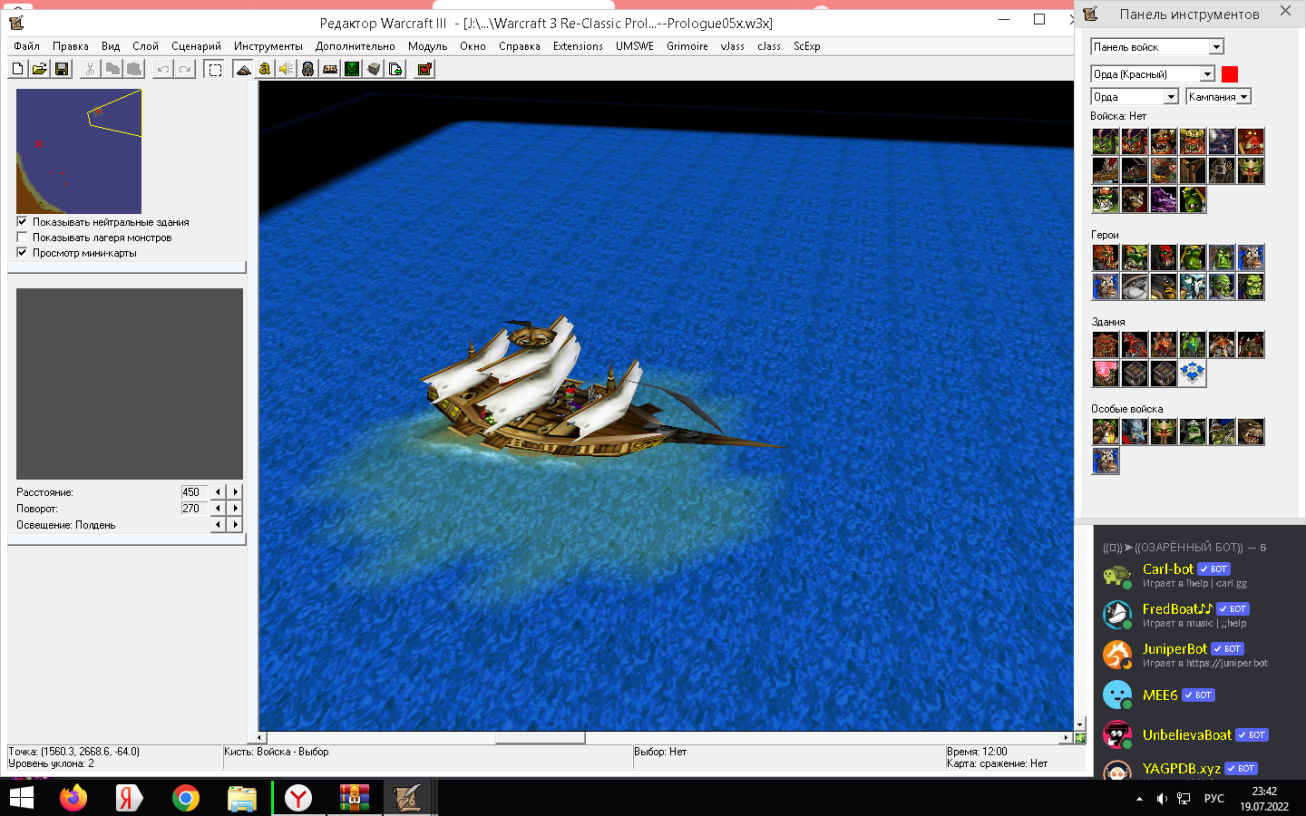Open the Сценарий menu
The height and width of the screenshot is (816, 1306).
196,46
